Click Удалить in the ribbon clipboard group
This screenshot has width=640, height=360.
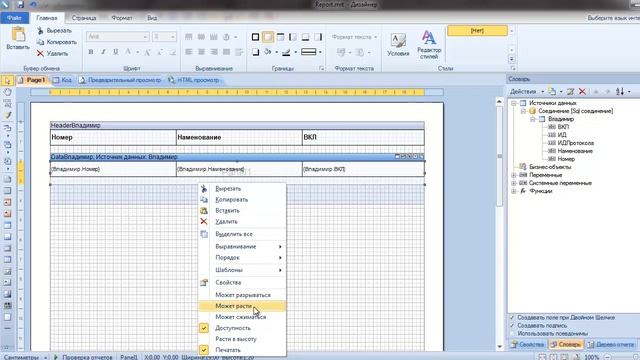pos(53,53)
